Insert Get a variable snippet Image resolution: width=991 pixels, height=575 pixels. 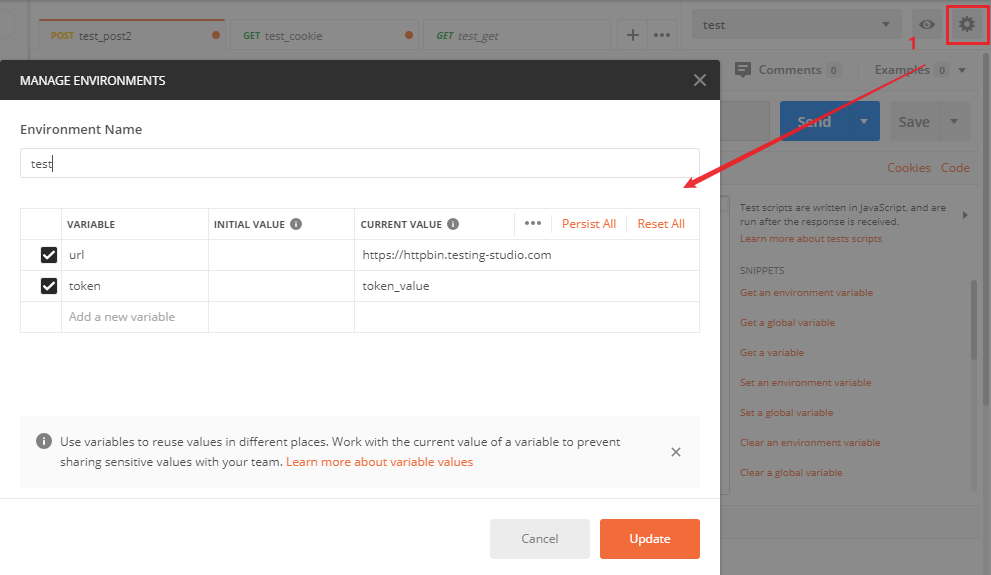click(772, 353)
